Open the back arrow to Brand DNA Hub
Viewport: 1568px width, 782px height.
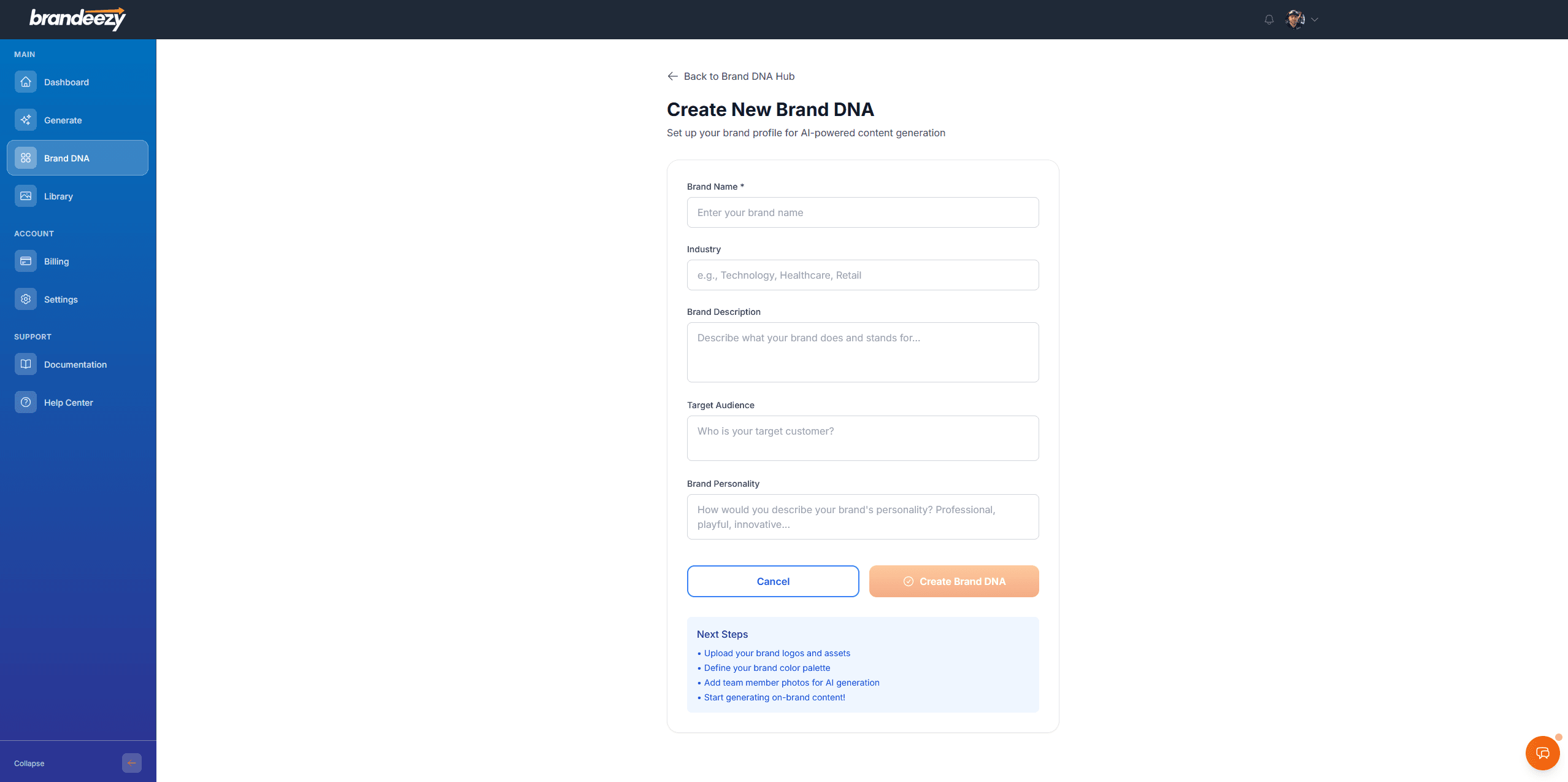(672, 76)
